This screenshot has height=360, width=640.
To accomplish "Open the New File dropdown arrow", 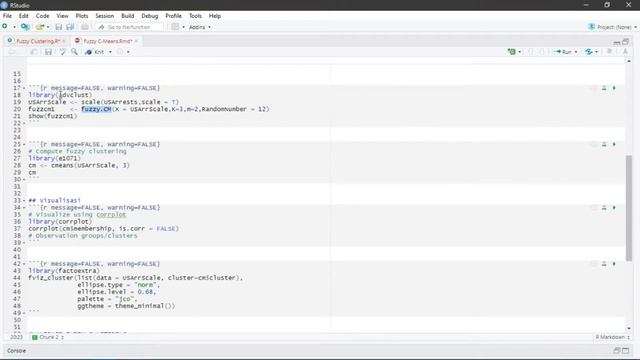I will pos(14,27).
